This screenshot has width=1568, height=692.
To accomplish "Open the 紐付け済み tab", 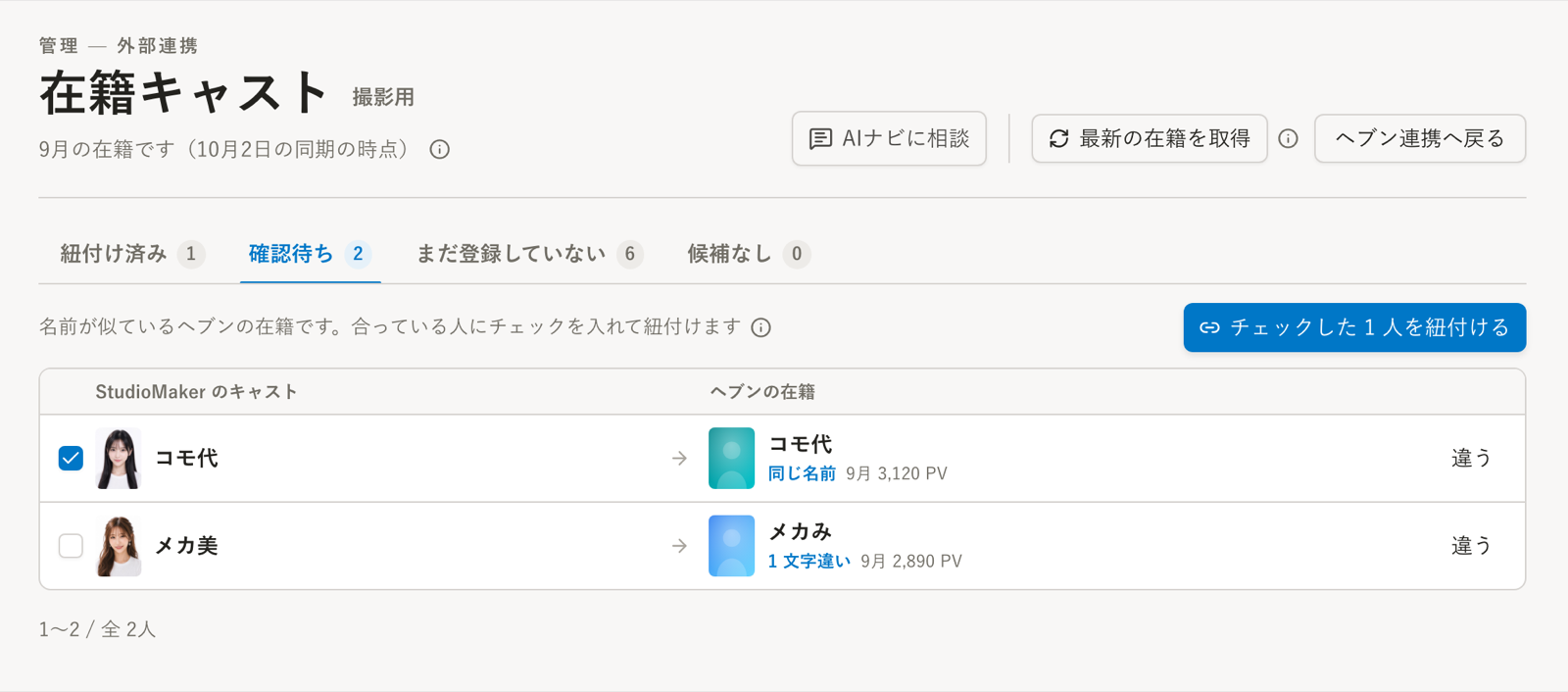I will coord(132,255).
